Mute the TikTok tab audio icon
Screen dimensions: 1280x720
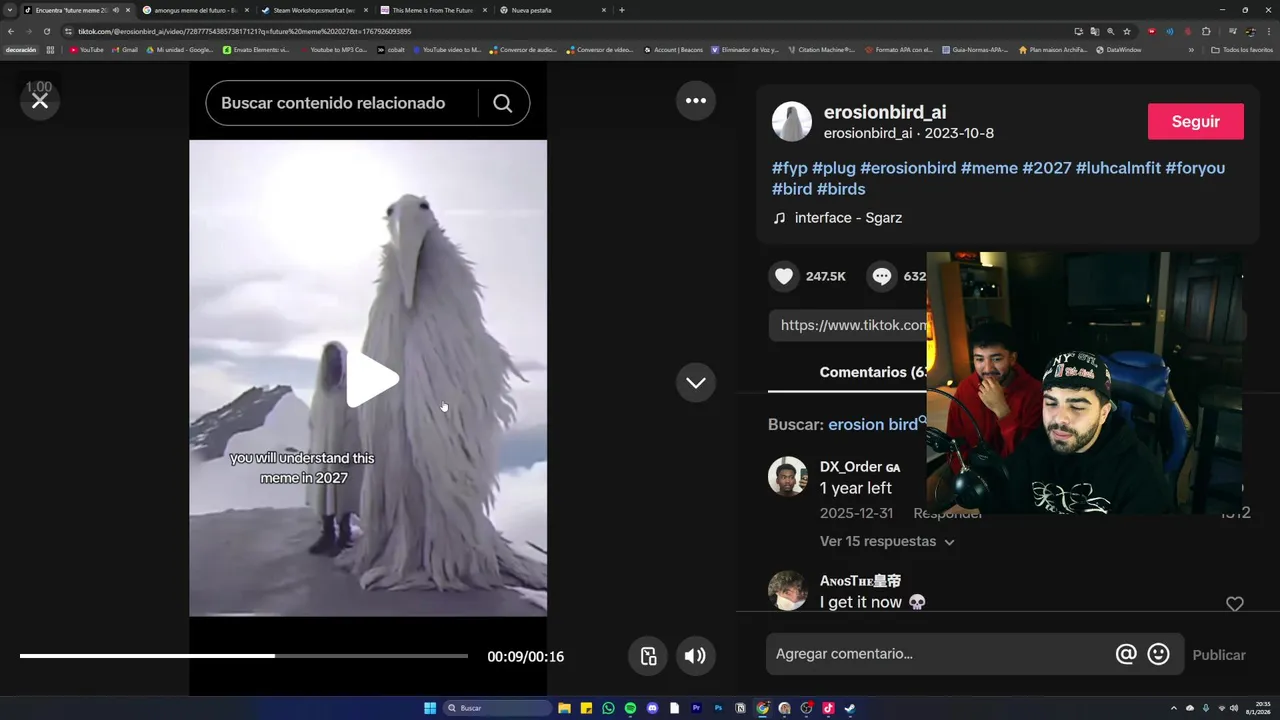point(115,10)
